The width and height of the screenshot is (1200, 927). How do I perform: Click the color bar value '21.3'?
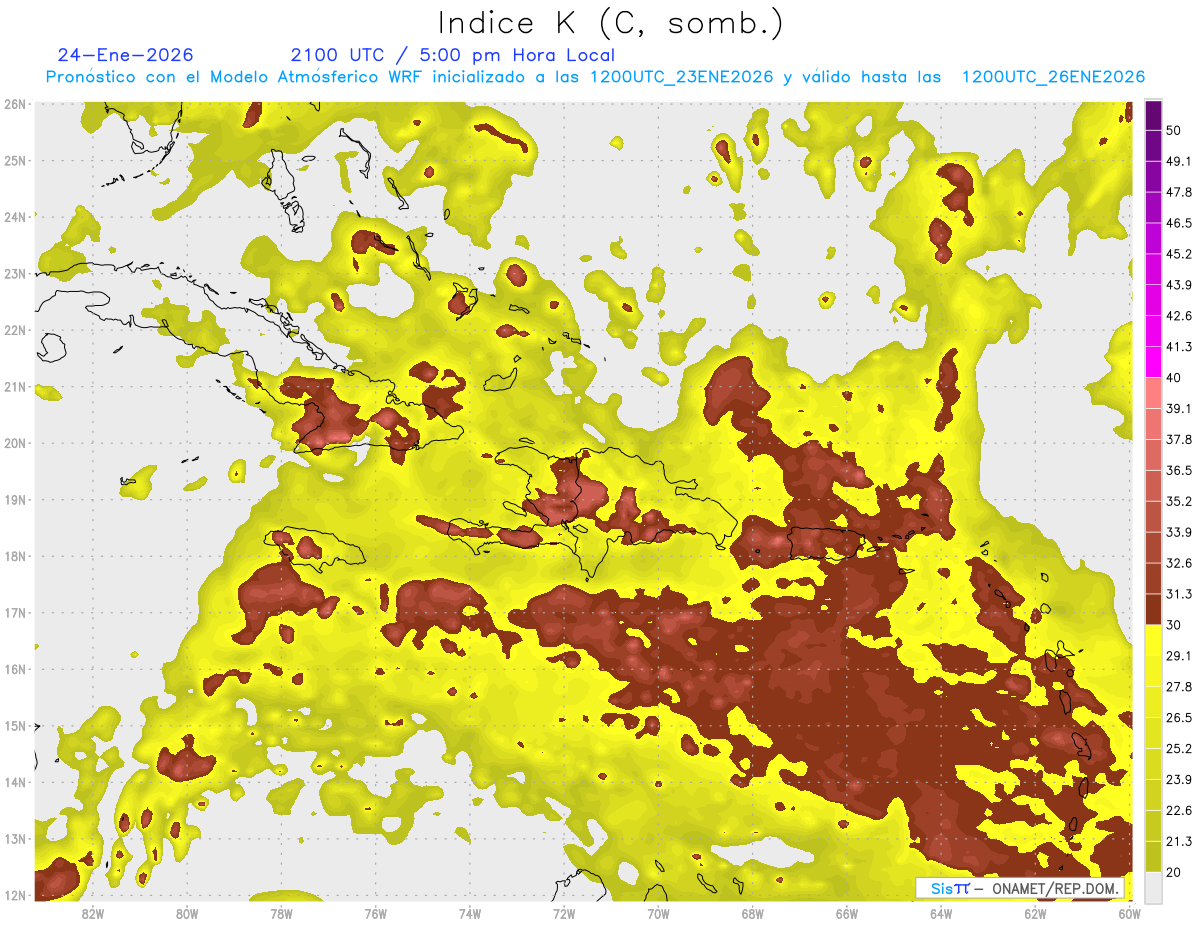click(1178, 842)
